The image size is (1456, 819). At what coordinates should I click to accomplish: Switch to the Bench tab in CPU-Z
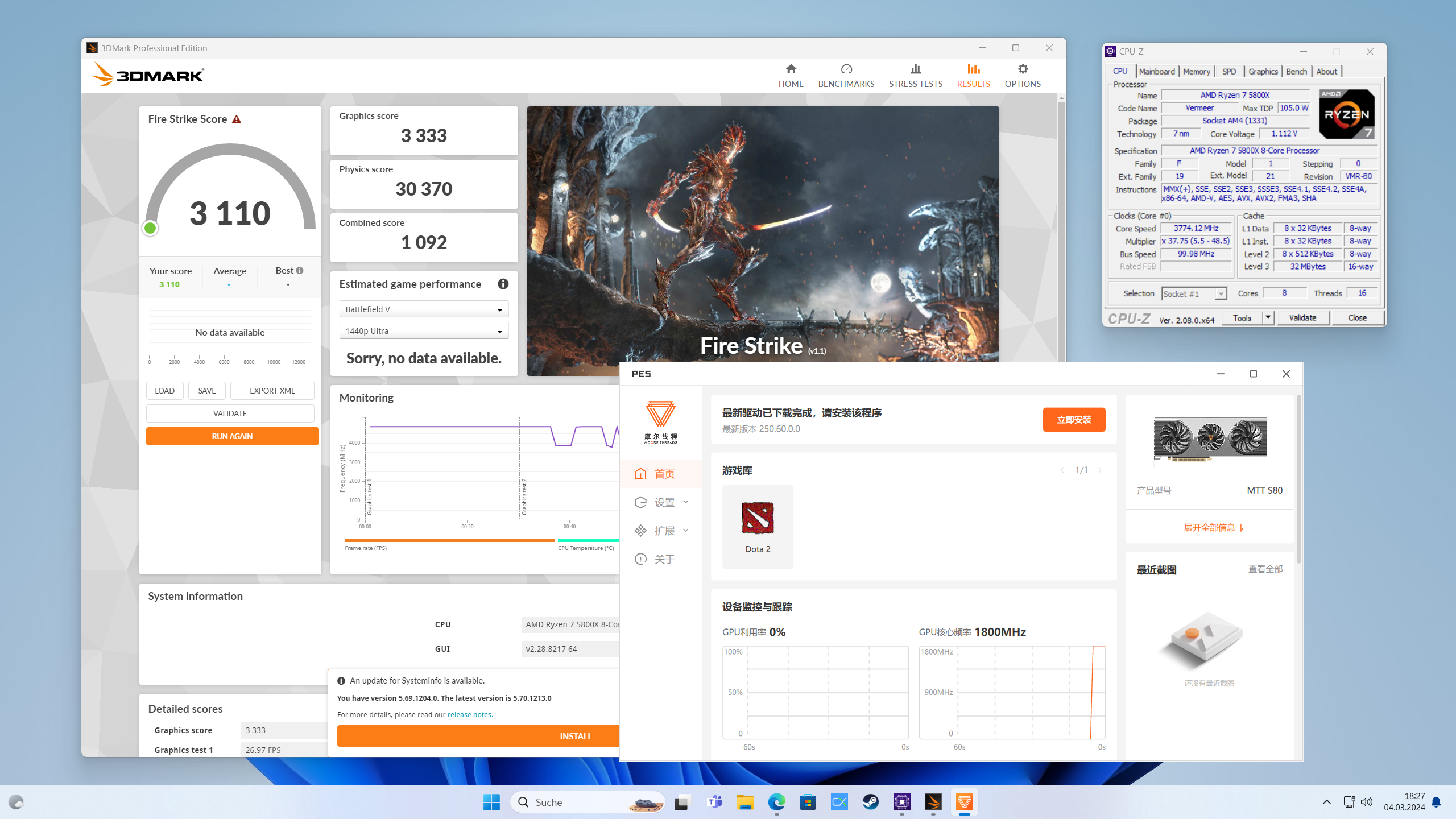(1296, 71)
